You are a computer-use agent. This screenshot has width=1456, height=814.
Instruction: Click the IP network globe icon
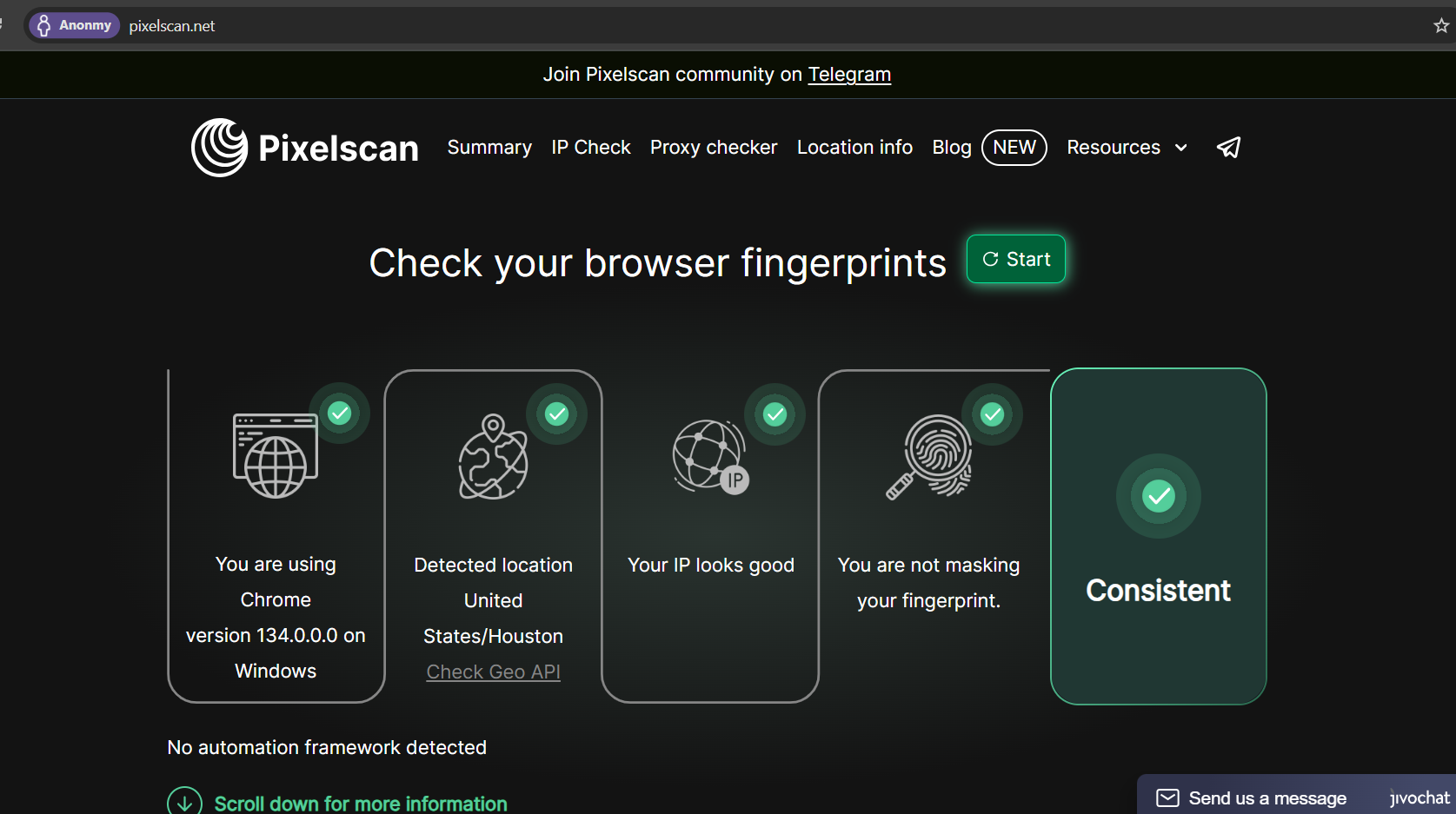(710, 457)
